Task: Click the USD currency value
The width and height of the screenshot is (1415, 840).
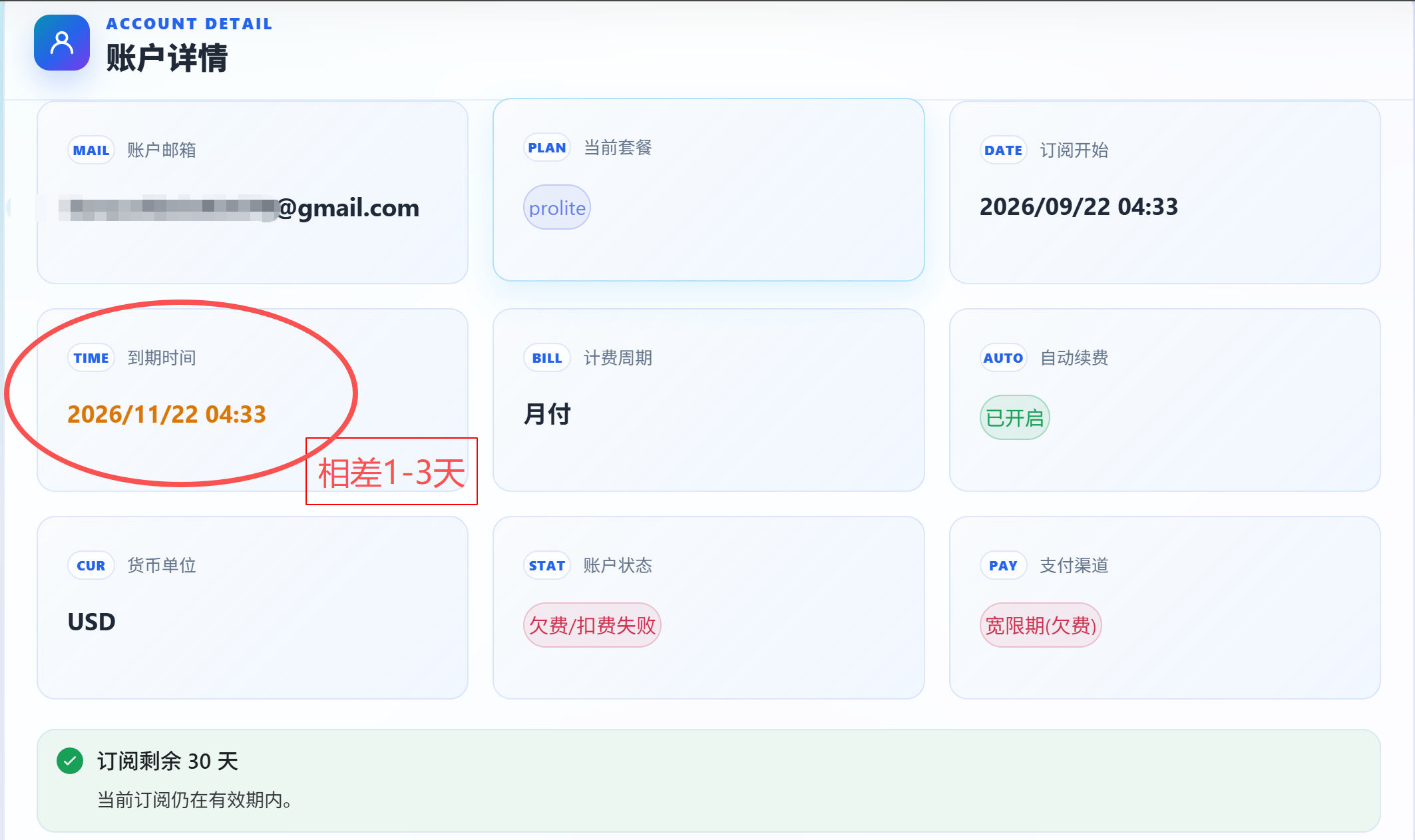Action: (x=92, y=622)
